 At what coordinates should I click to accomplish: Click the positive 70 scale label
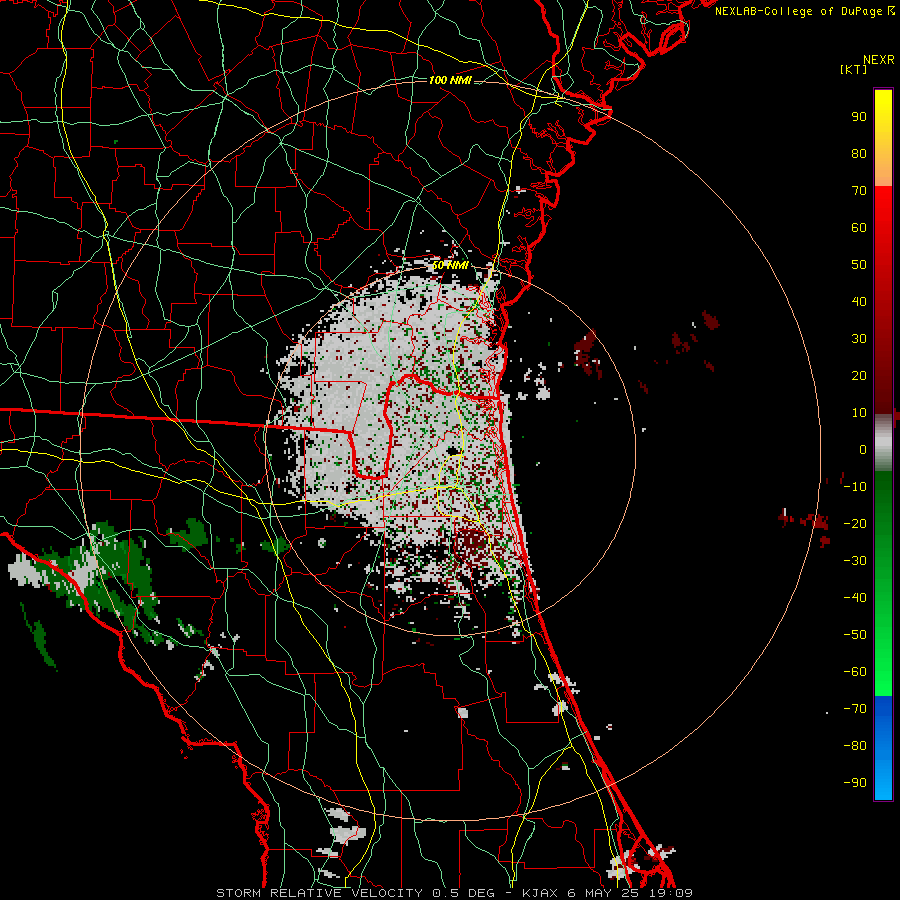tap(859, 191)
